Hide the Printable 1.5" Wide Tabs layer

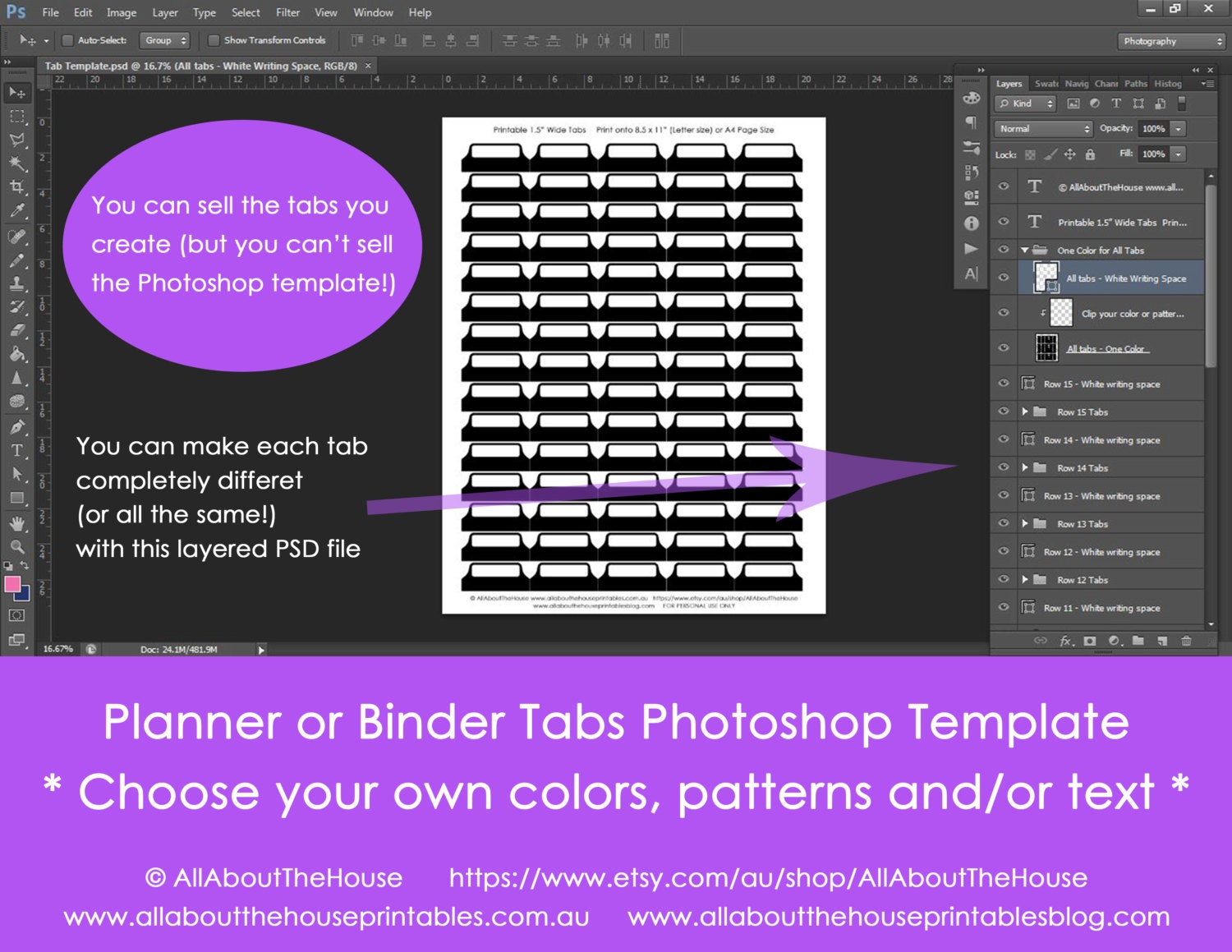pyautogui.click(x=1004, y=222)
